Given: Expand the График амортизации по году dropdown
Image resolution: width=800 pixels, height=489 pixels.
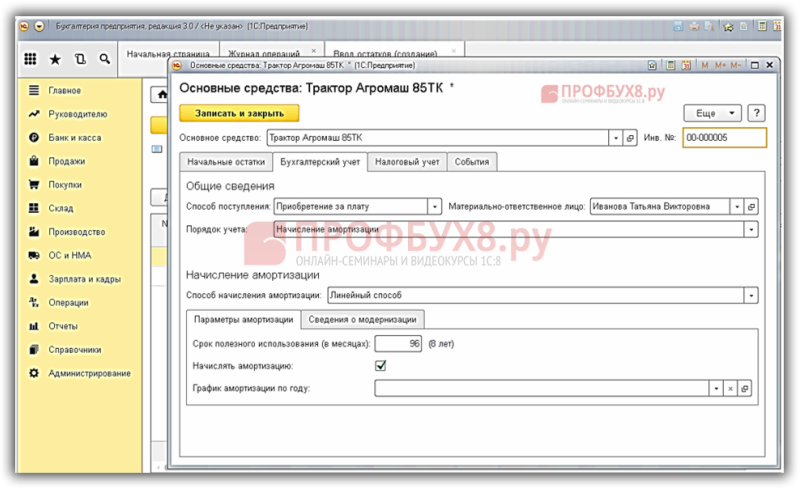Looking at the screenshot, I should coord(716,388).
